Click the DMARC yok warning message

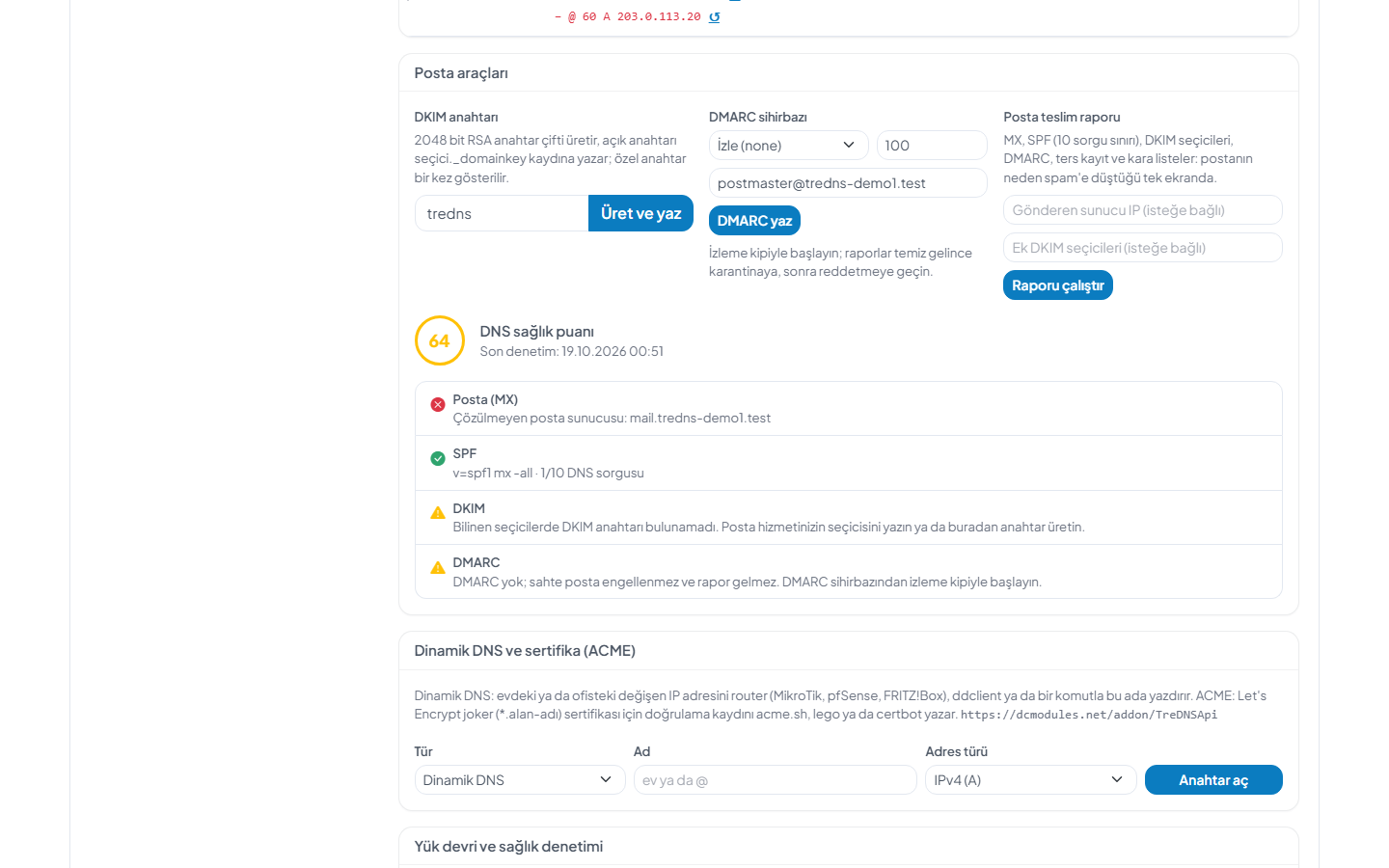(x=747, y=582)
